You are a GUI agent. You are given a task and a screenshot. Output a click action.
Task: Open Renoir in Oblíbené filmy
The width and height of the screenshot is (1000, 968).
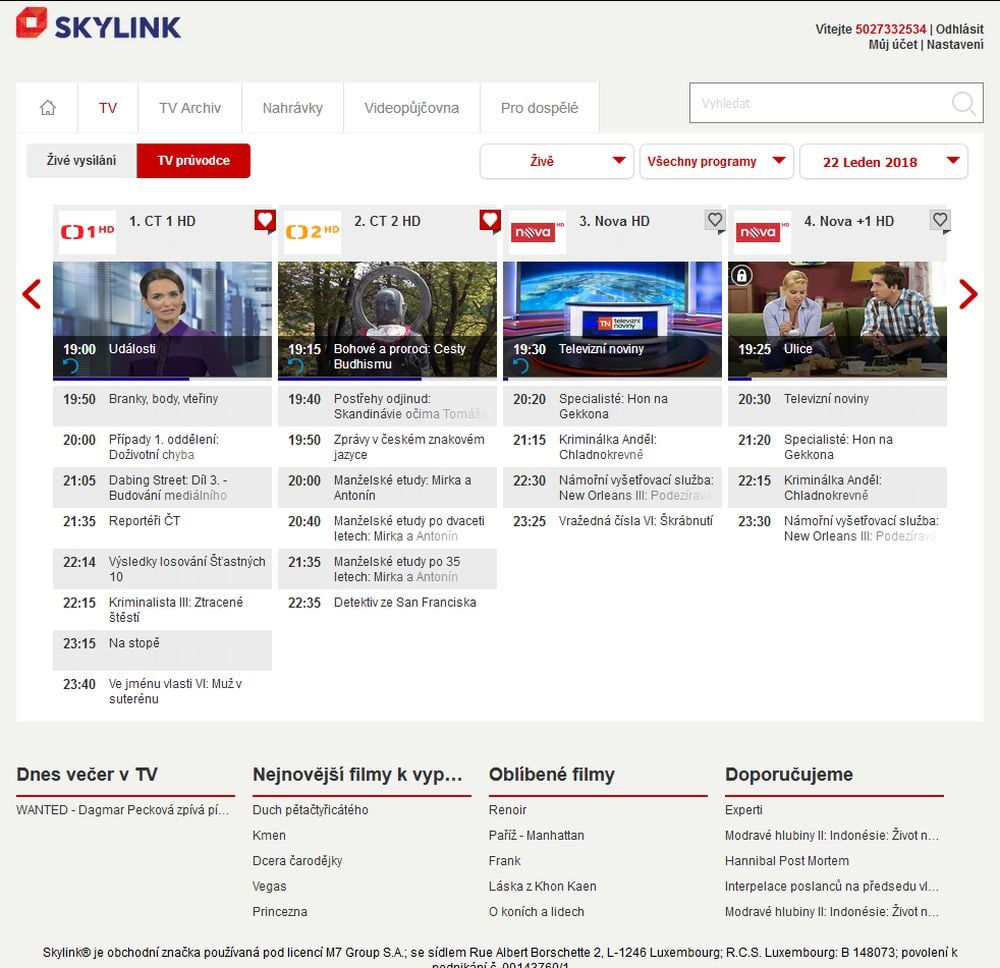[x=507, y=810]
